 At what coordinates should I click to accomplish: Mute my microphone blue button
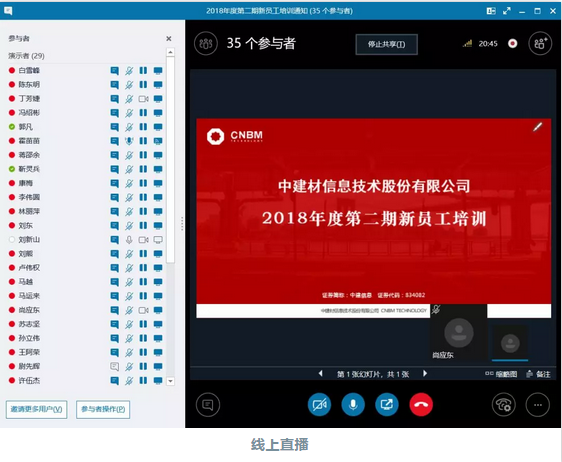click(353, 405)
